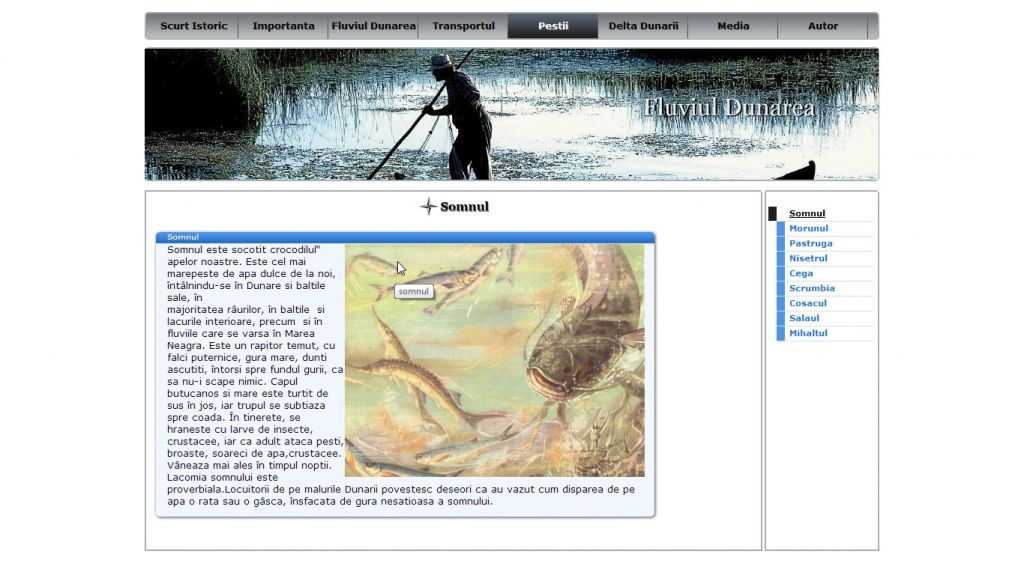
Task: Open the Scurt Istoric menu tab
Action: [x=193, y=26]
